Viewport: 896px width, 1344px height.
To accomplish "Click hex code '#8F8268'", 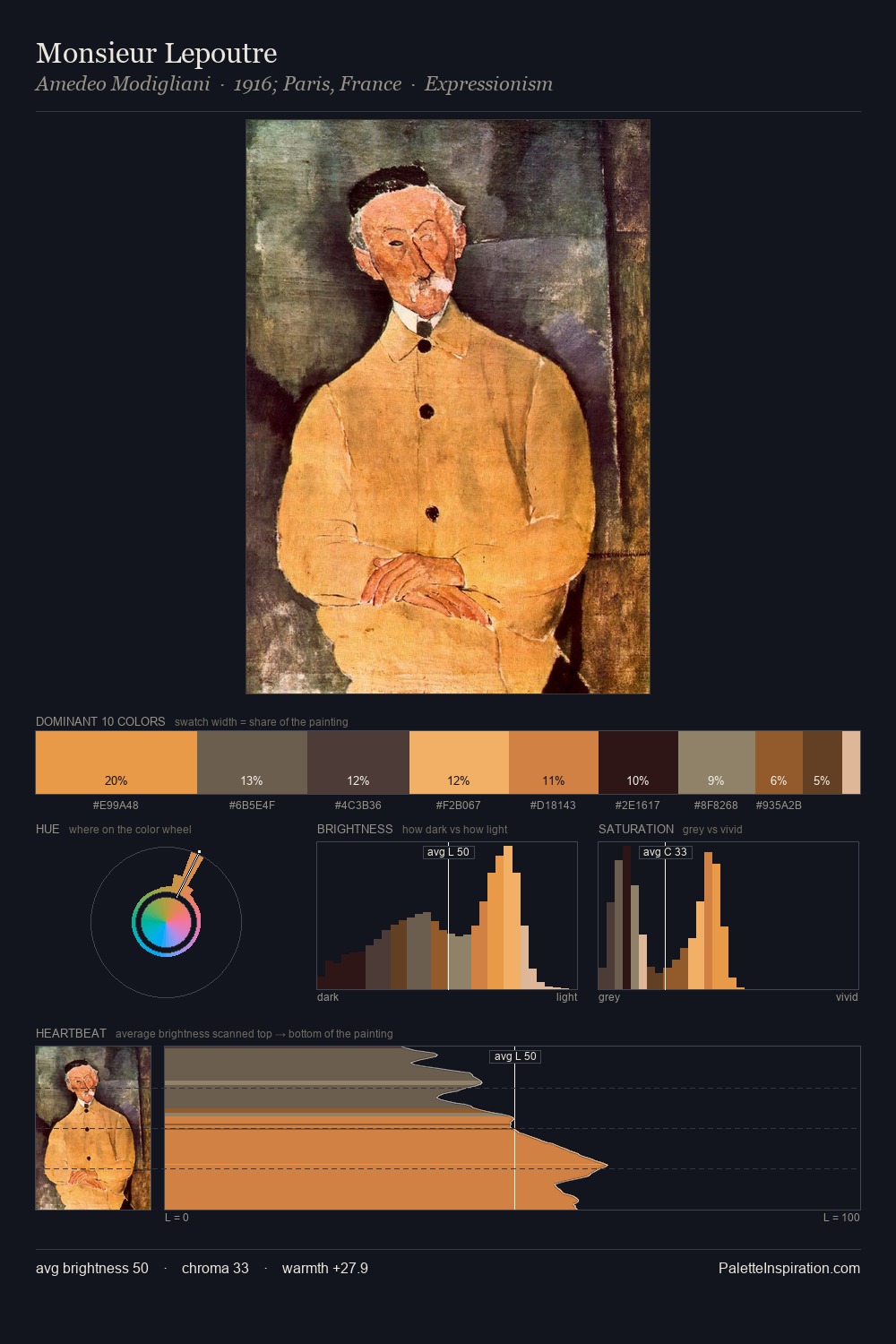I will 716,805.
